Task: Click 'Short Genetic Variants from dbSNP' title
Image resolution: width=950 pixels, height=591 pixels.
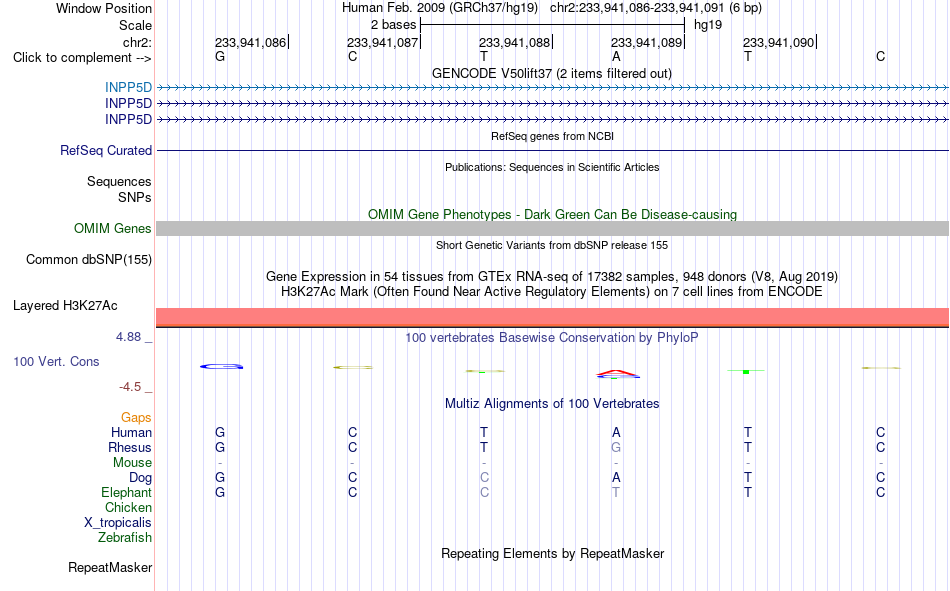Action: (552, 245)
